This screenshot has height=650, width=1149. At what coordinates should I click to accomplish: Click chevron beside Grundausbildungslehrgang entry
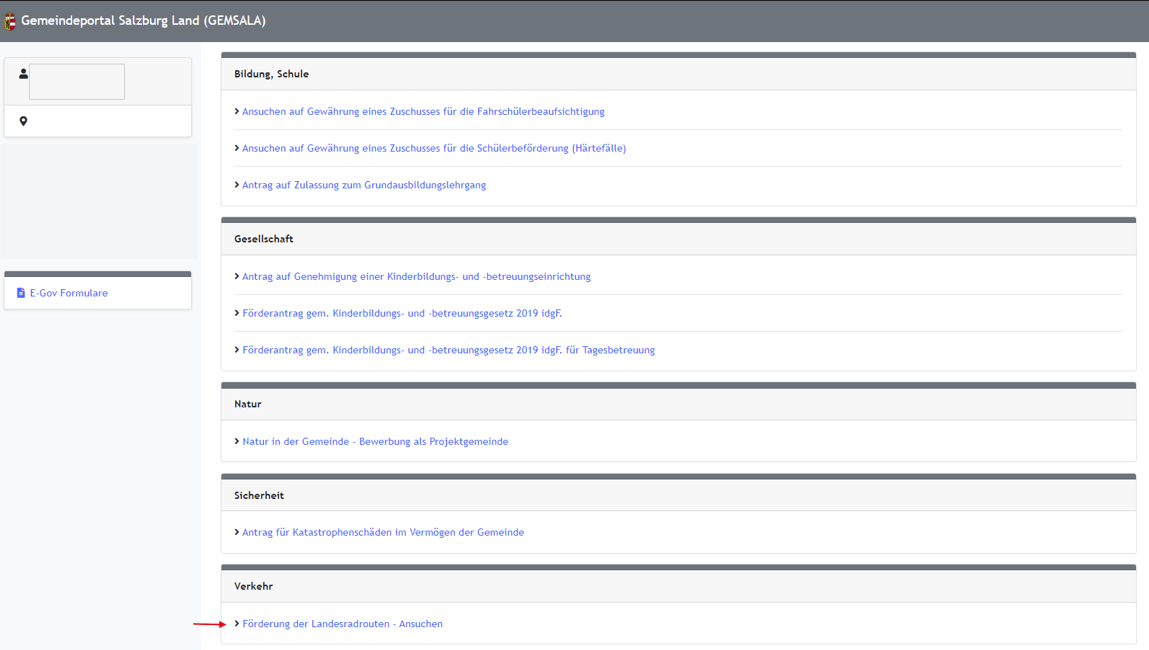tap(237, 185)
